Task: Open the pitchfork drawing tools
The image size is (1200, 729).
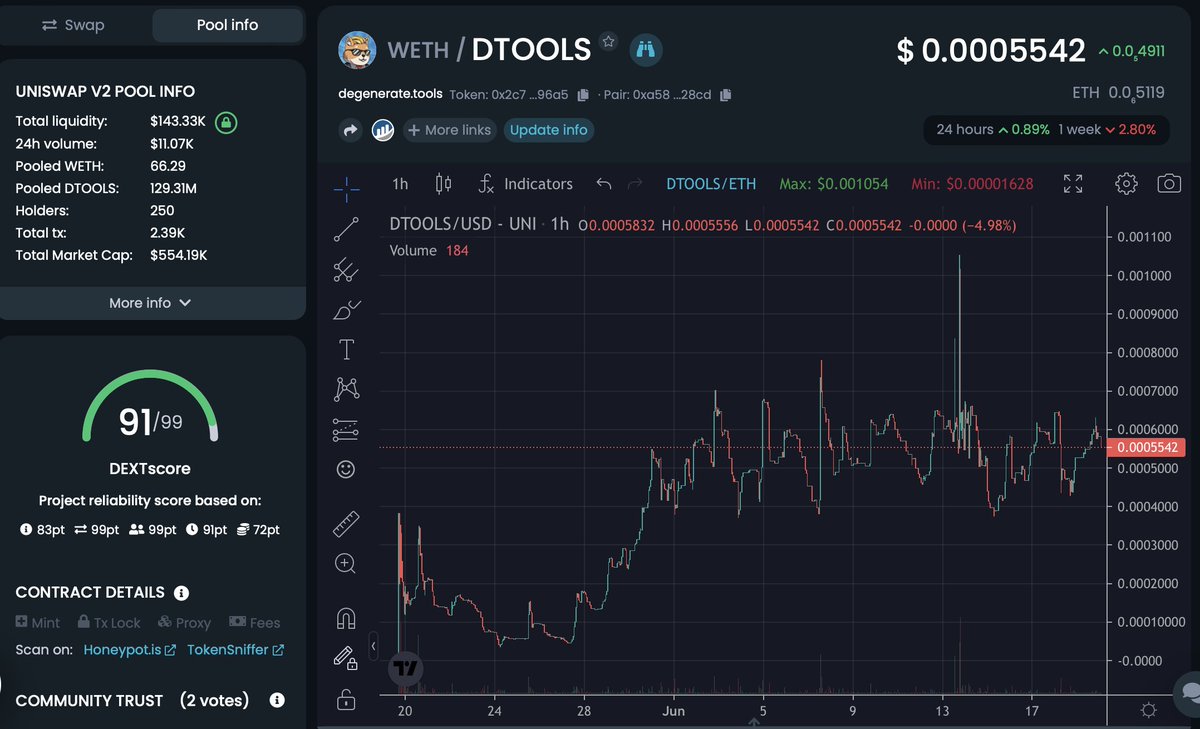Action: click(346, 269)
